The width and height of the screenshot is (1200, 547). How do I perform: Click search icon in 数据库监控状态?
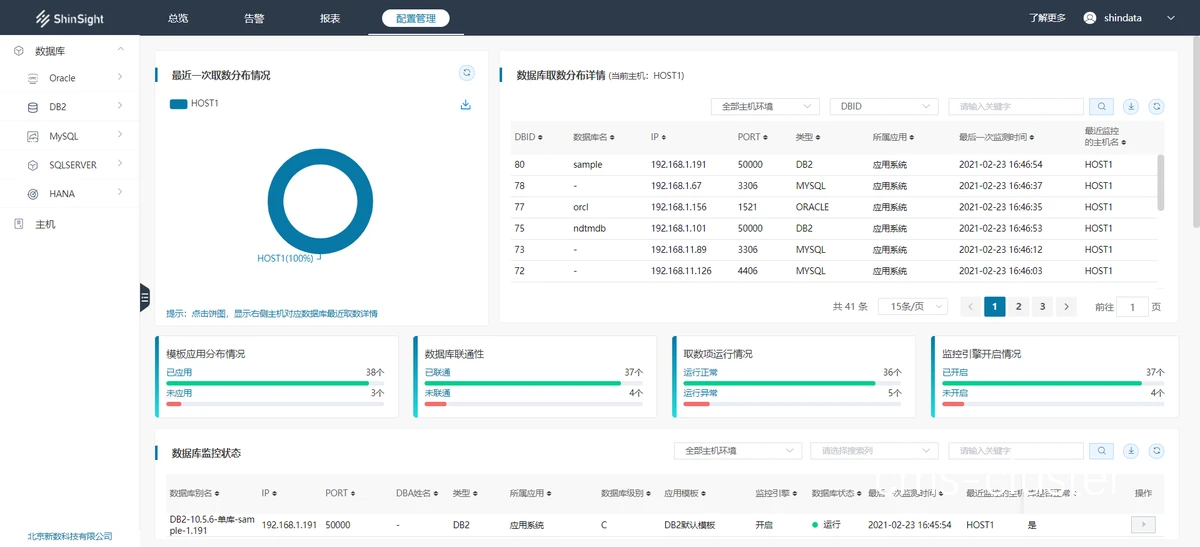1101,452
